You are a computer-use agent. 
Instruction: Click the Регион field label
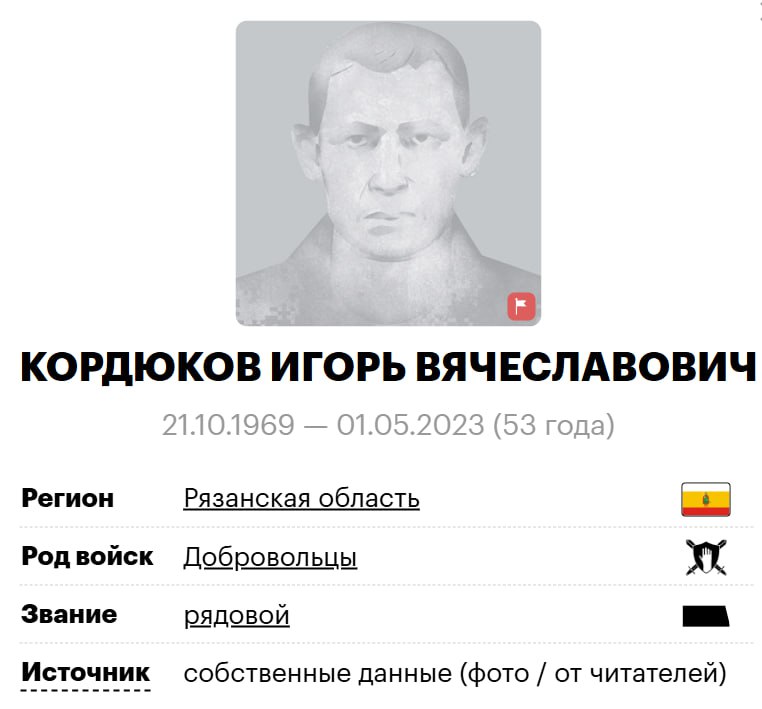68,499
